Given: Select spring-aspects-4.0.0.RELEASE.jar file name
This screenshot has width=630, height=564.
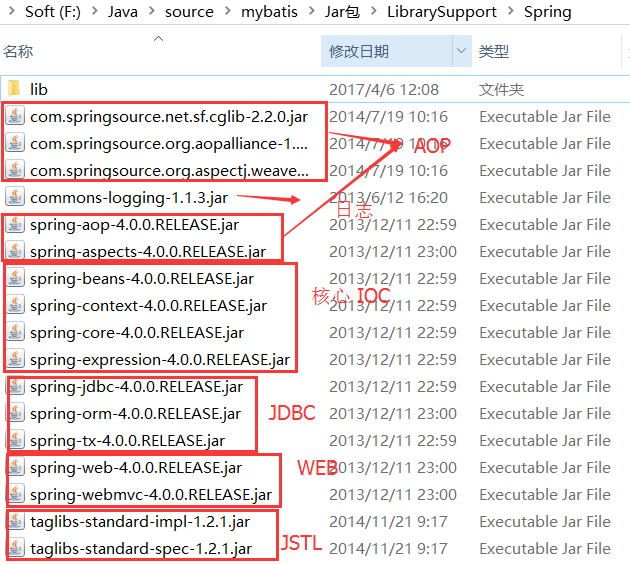Looking at the screenshot, I should [148, 251].
